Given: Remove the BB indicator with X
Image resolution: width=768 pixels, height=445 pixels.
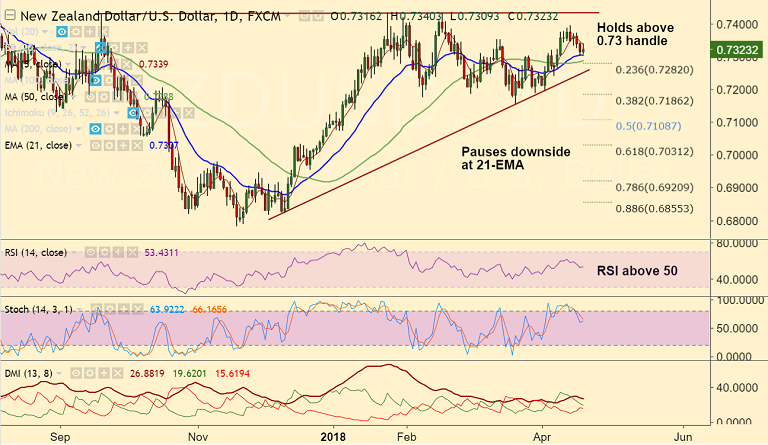Looking at the screenshot, I should coord(142,48).
